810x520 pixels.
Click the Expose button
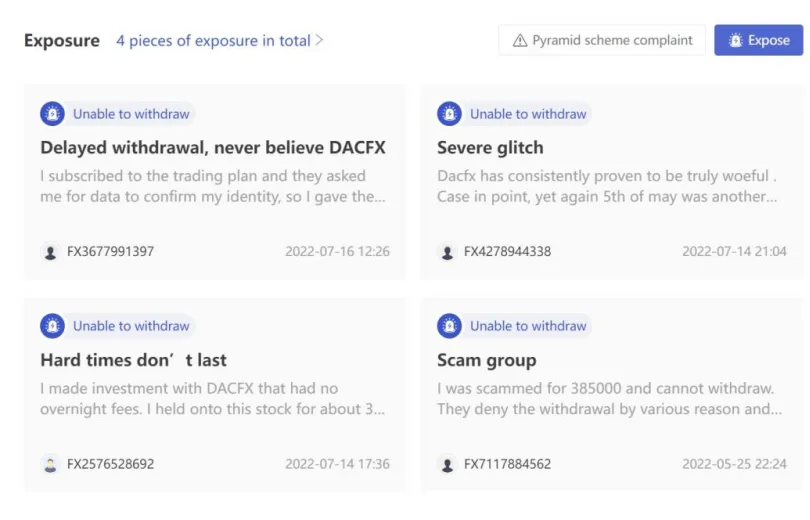pos(758,40)
